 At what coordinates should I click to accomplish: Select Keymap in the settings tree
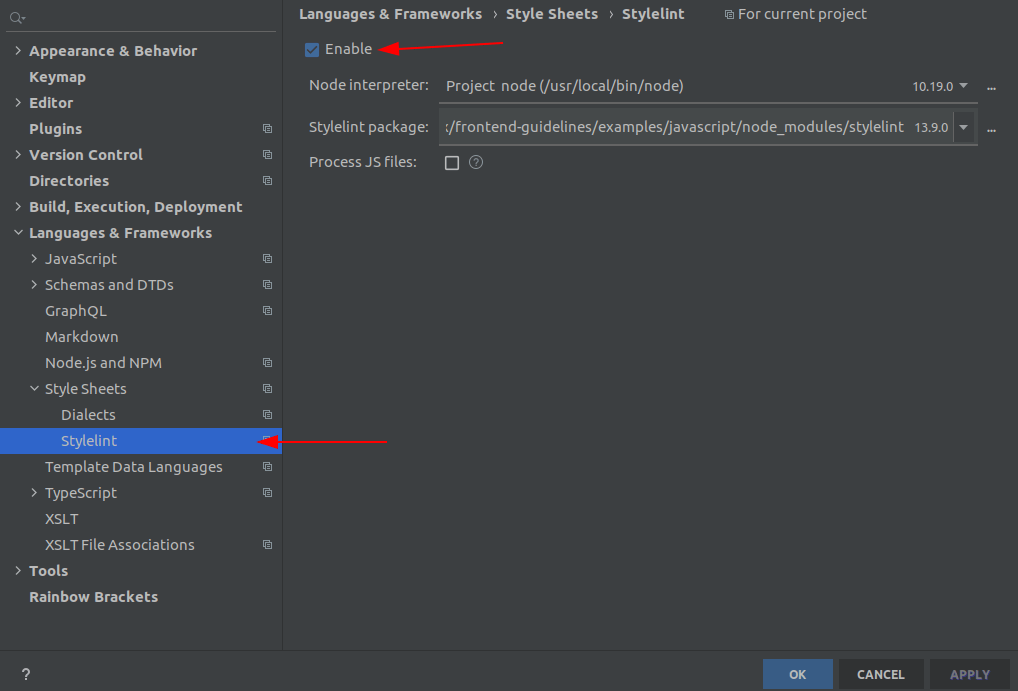57,77
